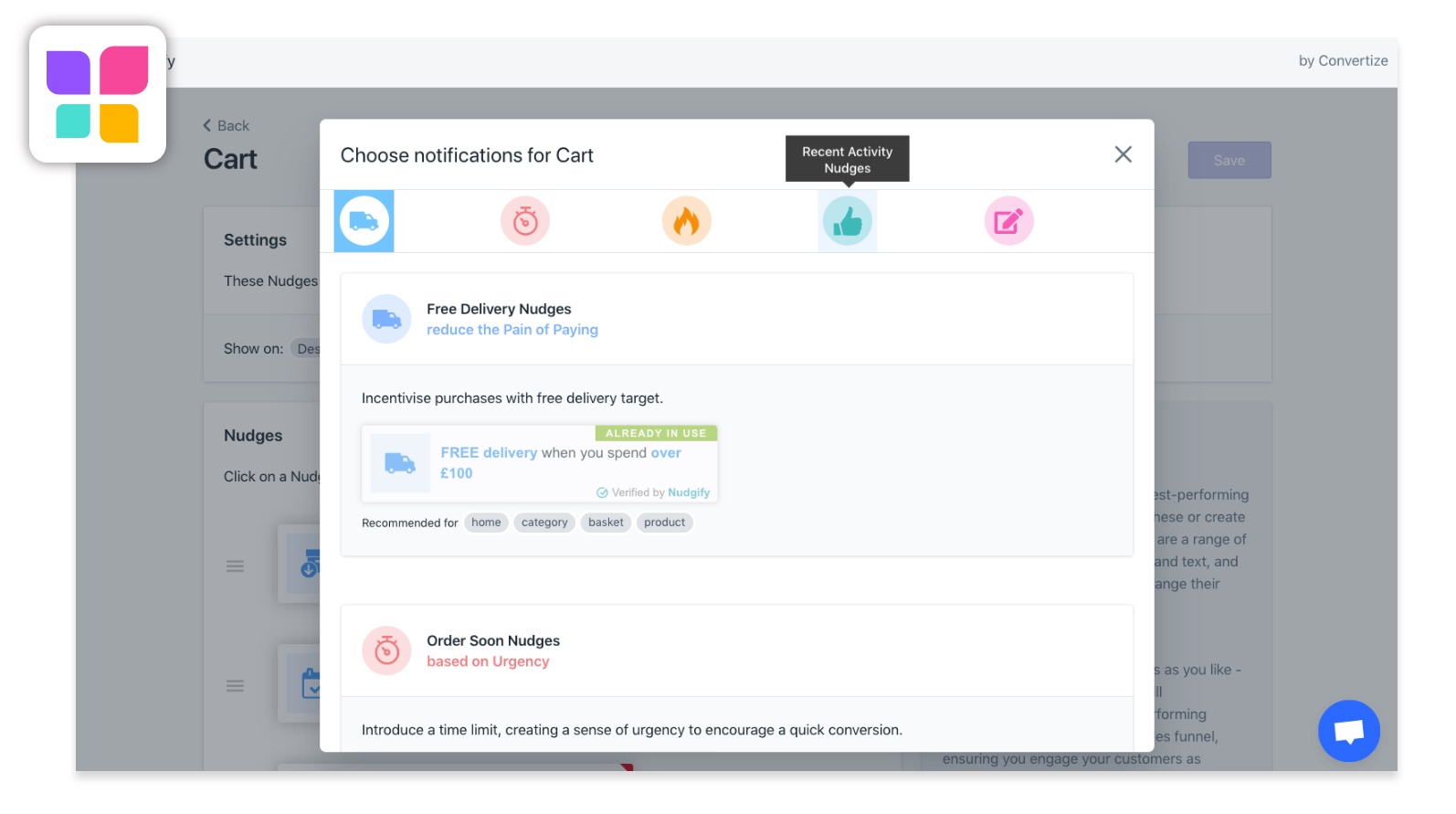Go Back from the Cart page
Screen dimensions: 1456x814
[226, 125]
